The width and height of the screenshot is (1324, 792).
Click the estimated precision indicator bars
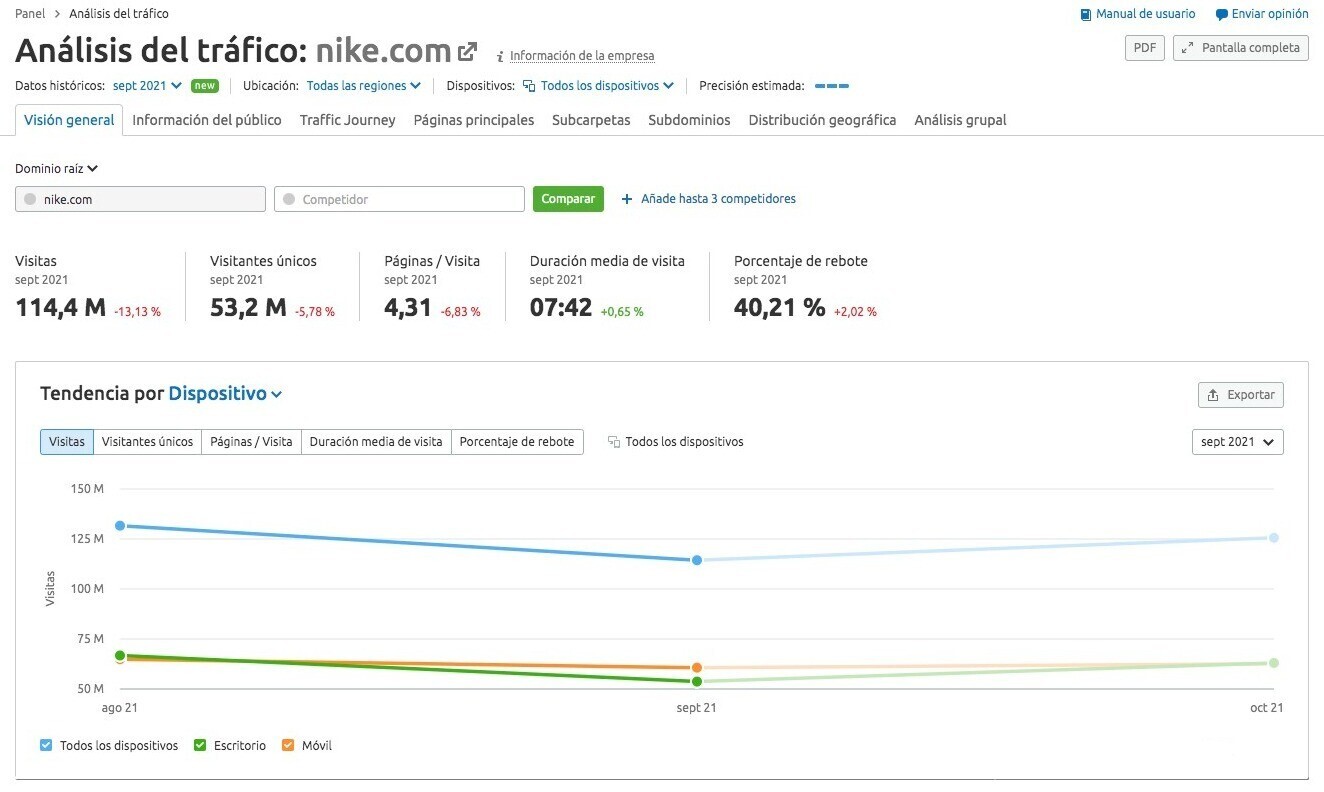[831, 86]
